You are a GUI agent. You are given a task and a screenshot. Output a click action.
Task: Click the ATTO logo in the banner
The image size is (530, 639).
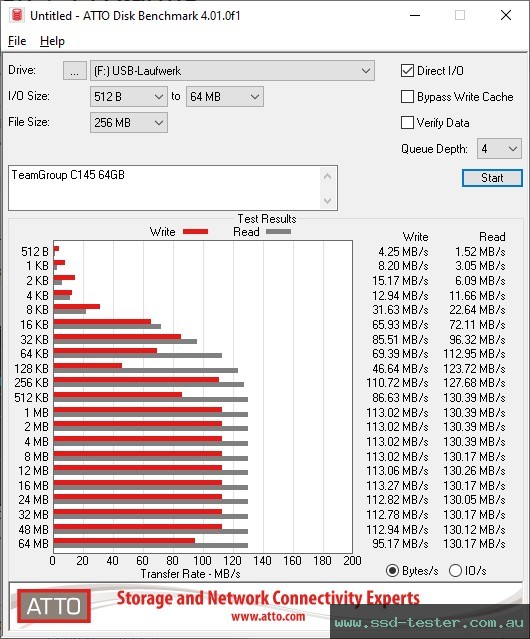click(x=54, y=606)
